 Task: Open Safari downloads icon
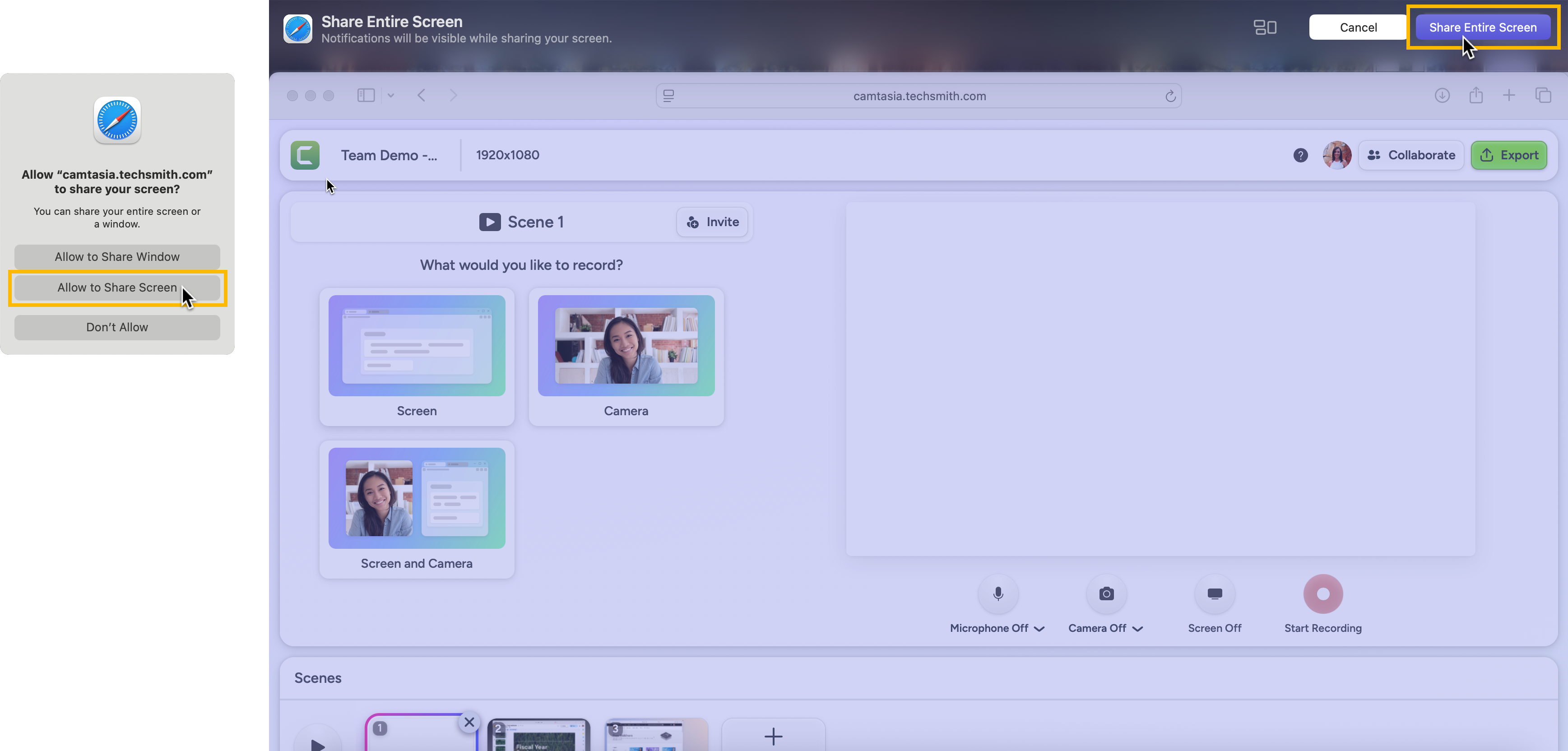(x=1442, y=96)
